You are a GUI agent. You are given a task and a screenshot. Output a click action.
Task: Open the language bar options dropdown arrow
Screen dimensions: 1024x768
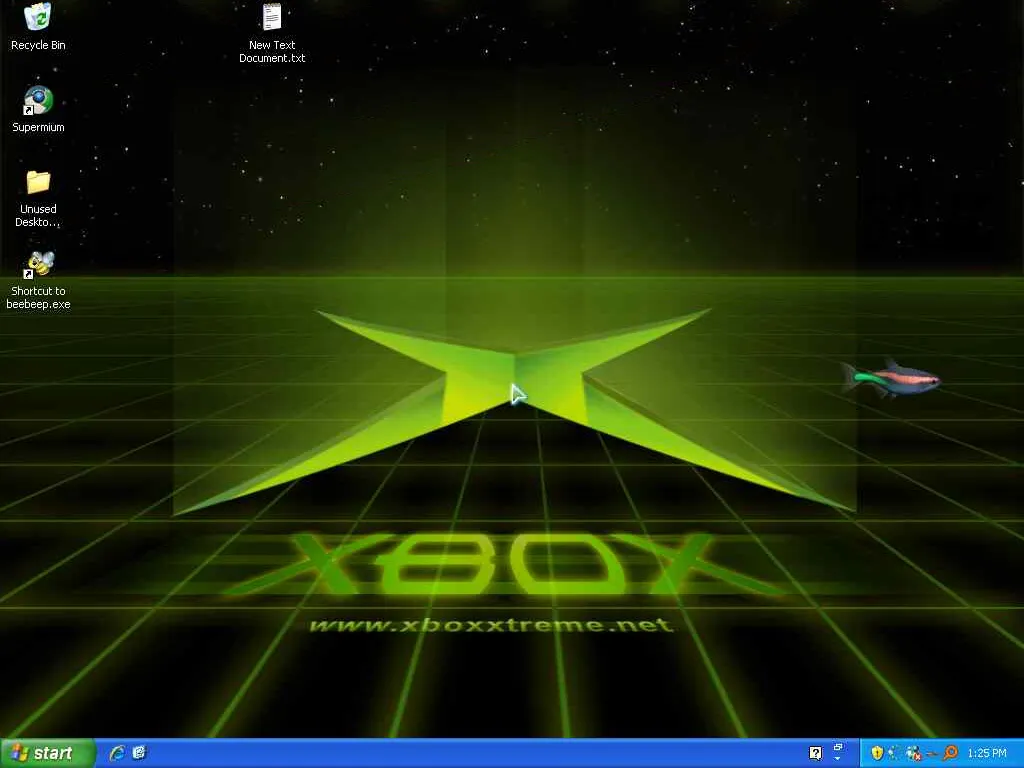pyautogui.click(x=837, y=759)
